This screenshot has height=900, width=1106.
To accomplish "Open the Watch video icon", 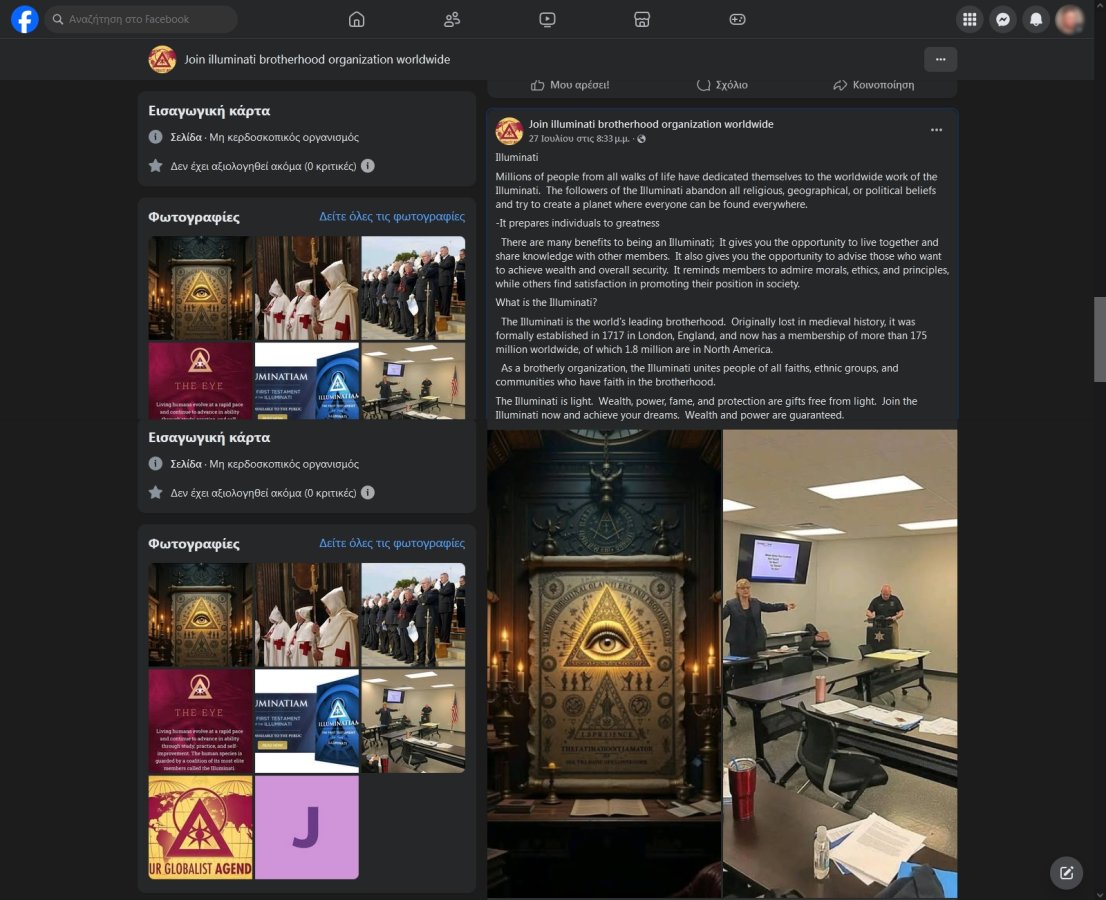I will coord(547,19).
